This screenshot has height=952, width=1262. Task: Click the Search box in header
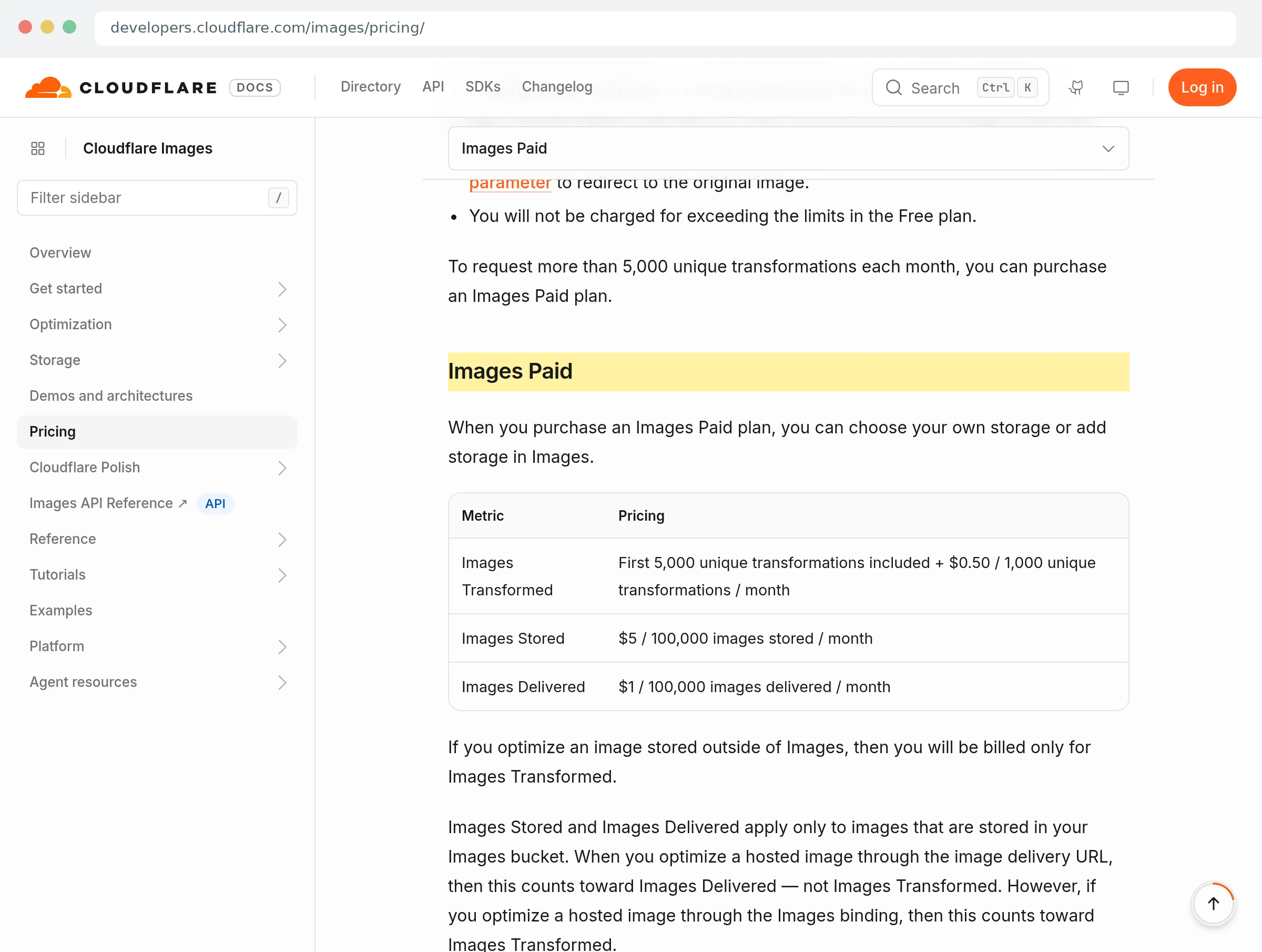(960, 87)
